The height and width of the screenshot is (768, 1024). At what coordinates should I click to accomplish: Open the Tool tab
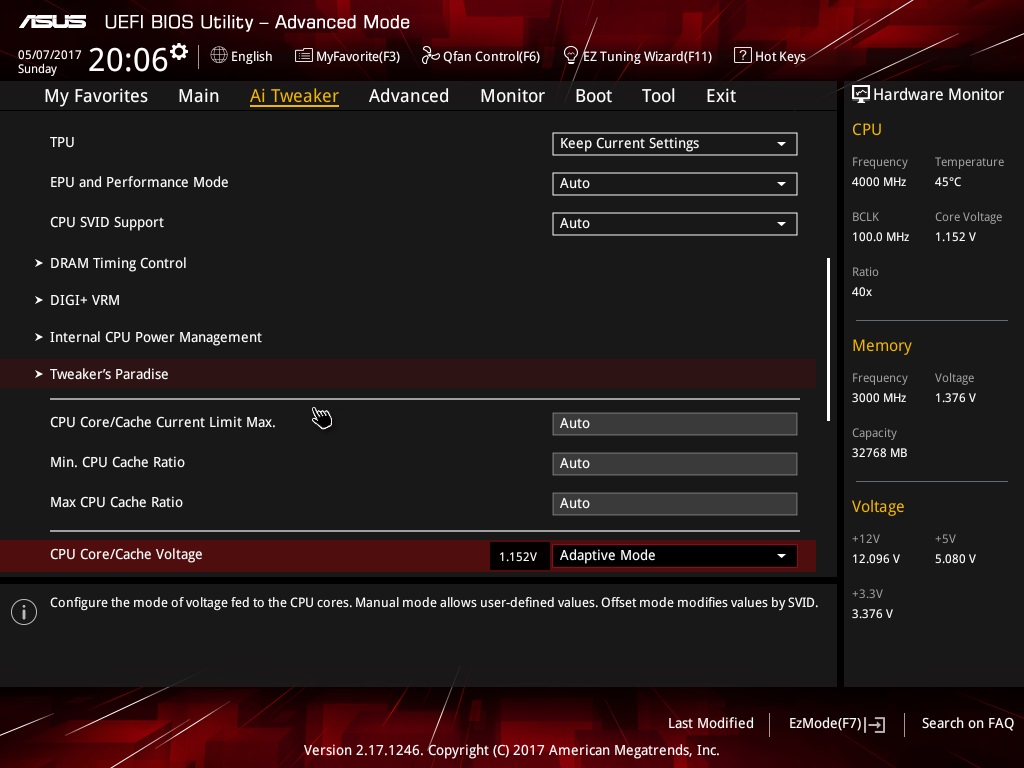click(x=658, y=96)
